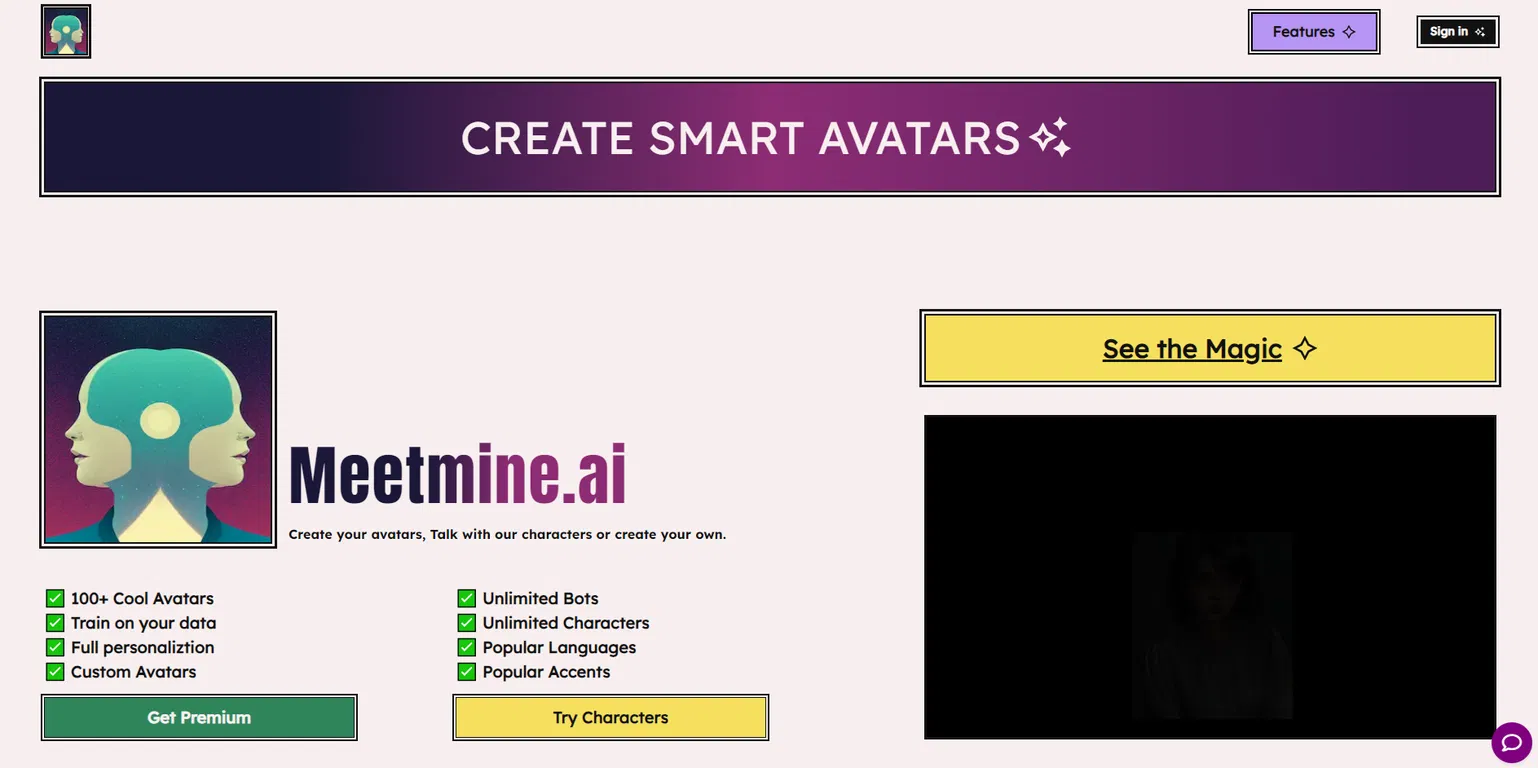The image size is (1538, 768).
Task: Toggle the Train on your data checkmark
Action: [x=55, y=623]
